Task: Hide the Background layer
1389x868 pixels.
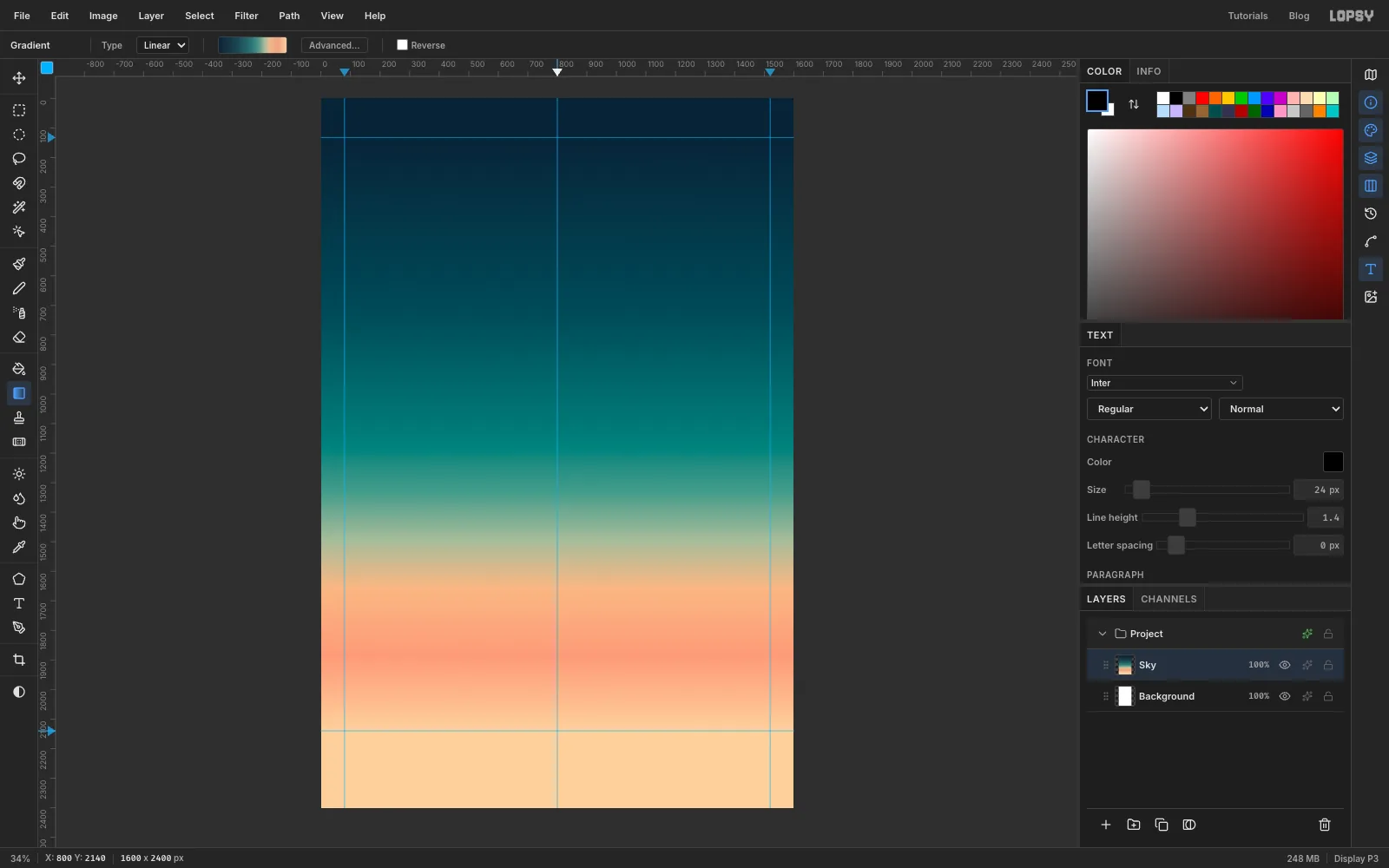Action: 1285,696
